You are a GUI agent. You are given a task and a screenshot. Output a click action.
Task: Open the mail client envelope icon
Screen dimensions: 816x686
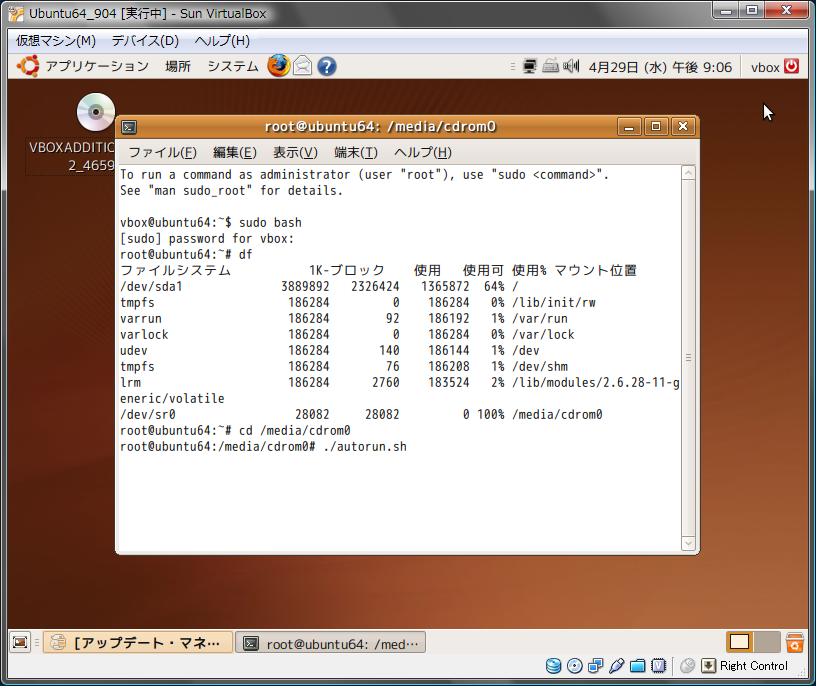[x=302, y=67]
